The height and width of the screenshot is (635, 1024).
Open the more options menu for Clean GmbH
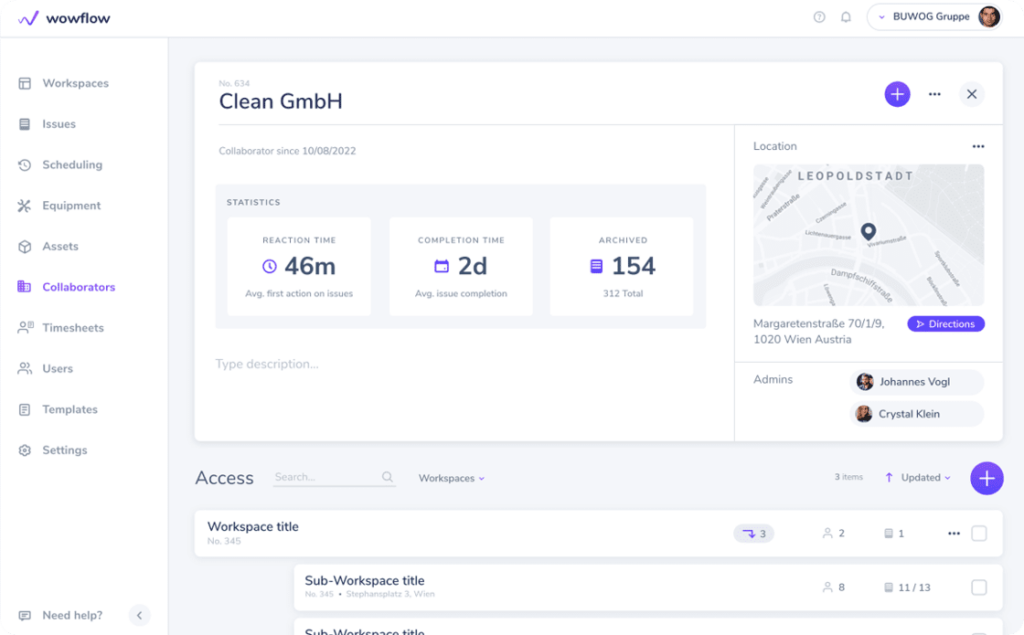(935, 94)
